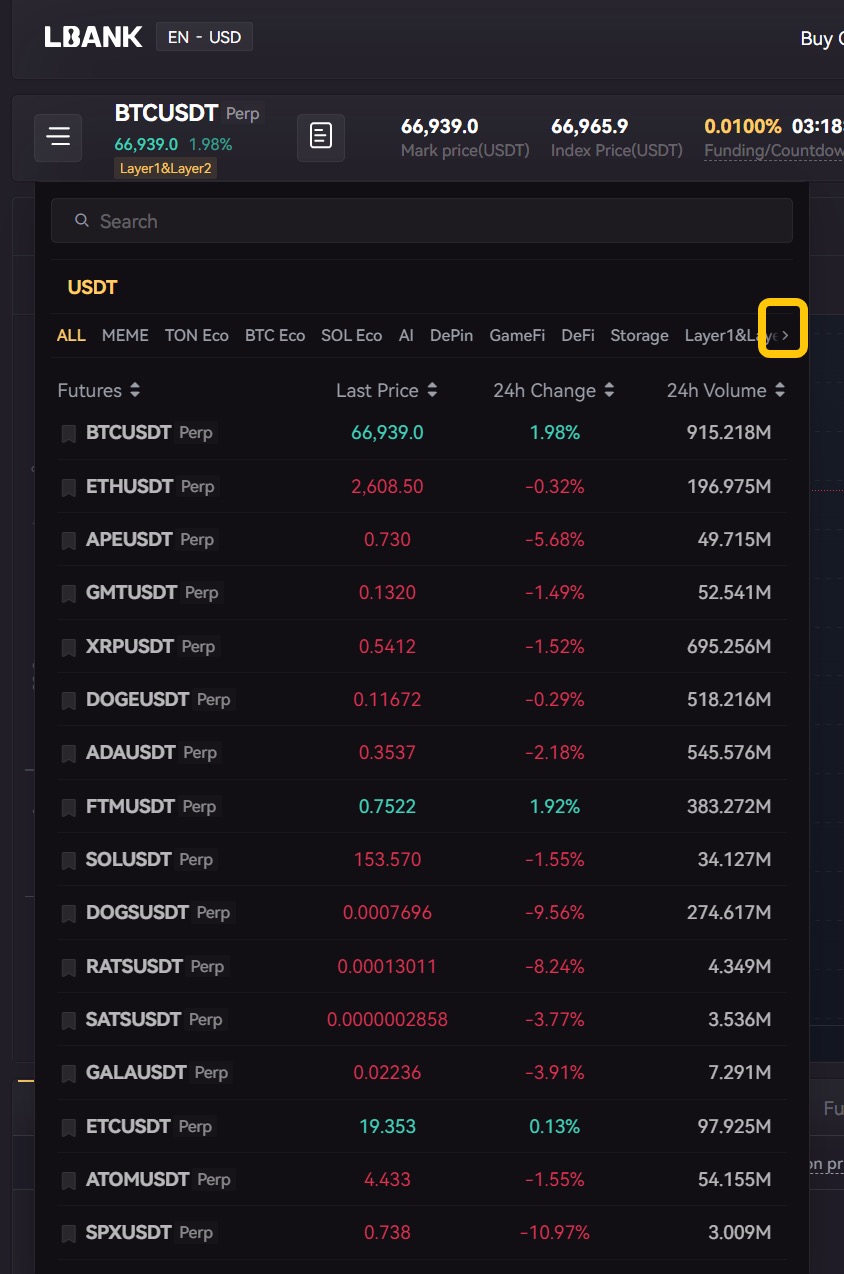844x1274 pixels.
Task: Select the DeFi category tab
Action: point(577,336)
